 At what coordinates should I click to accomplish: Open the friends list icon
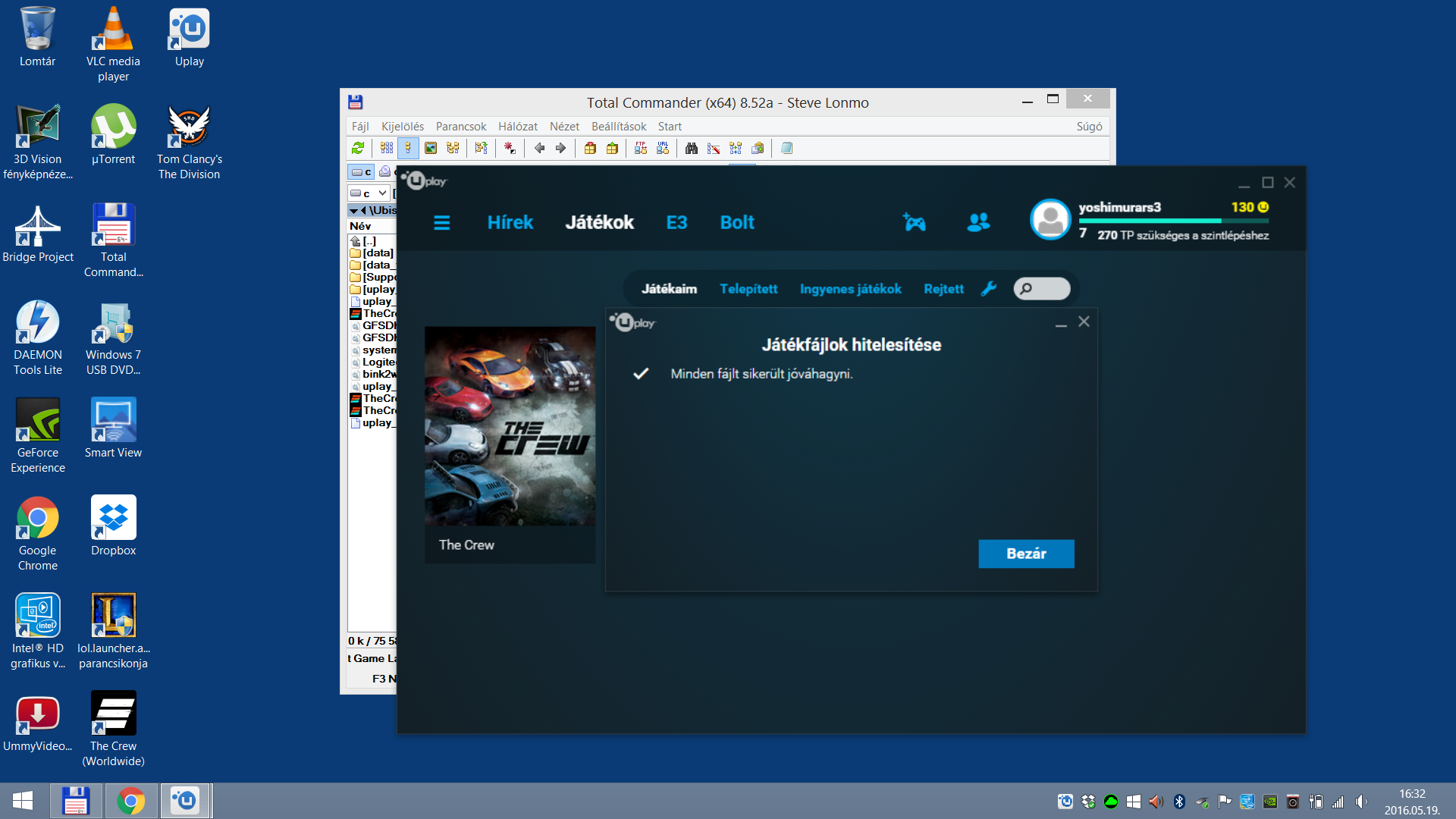click(978, 222)
